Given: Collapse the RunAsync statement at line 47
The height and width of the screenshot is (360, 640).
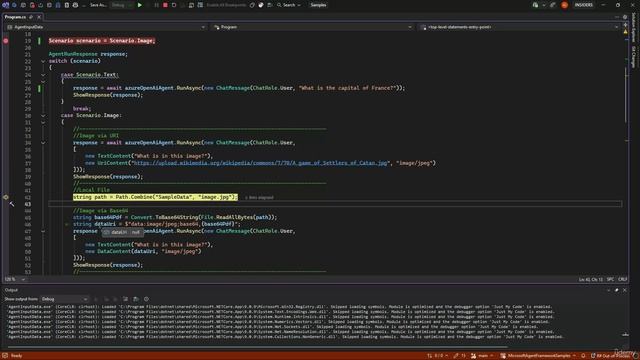Looking at the screenshot, I should coord(43,231).
